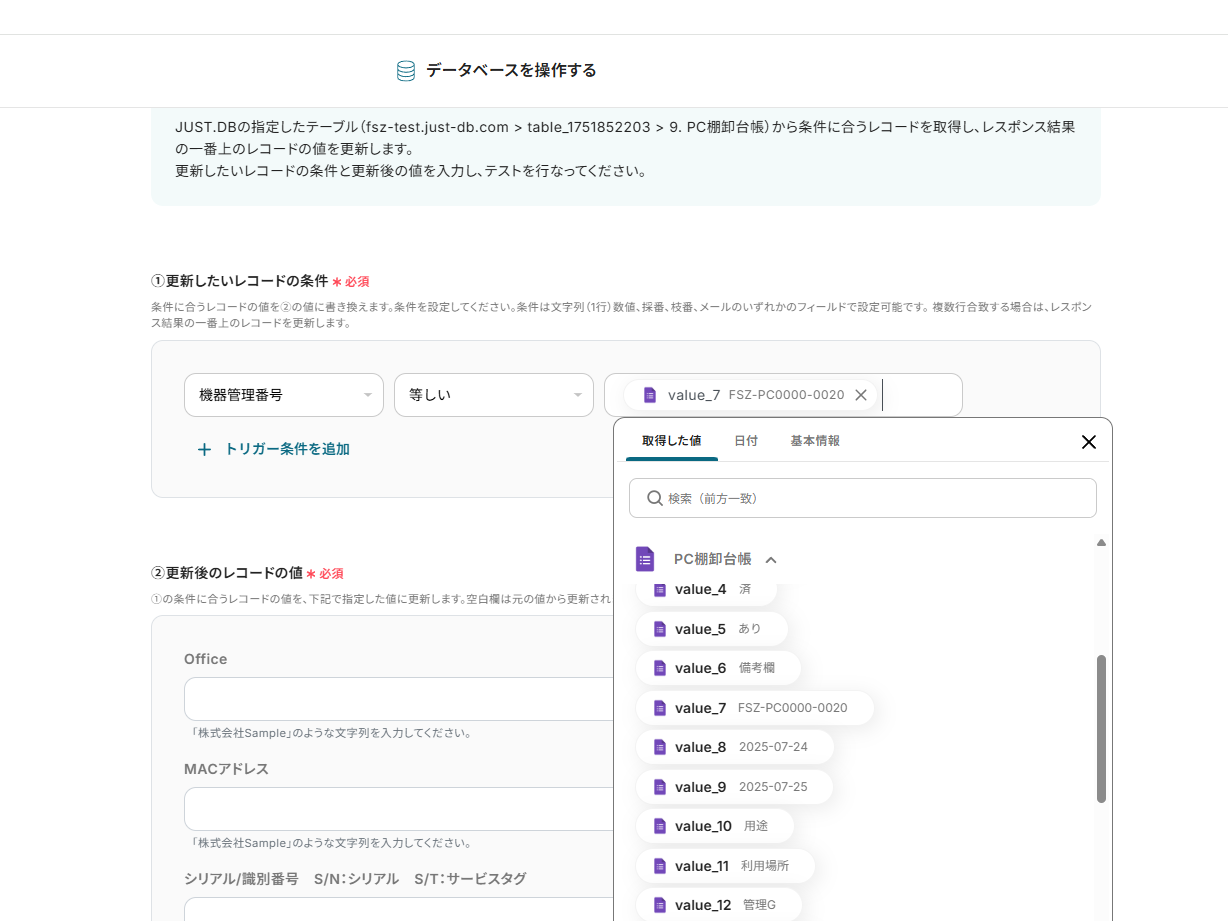This screenshot has width=1228, height=921.
Task: Open the 等しい operator dropdown
Action: click(493, 395)
